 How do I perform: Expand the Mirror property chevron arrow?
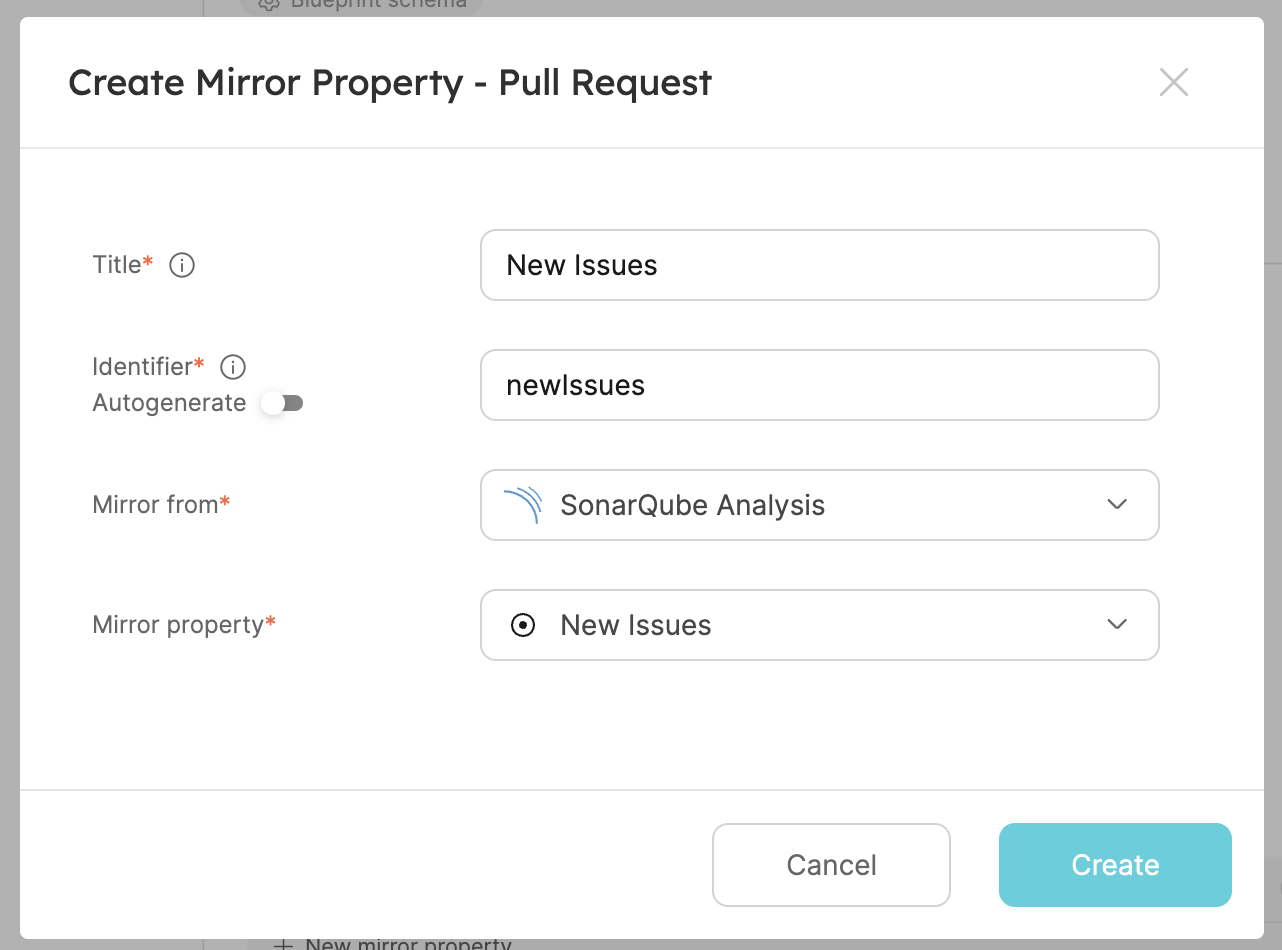[1117, 625]
